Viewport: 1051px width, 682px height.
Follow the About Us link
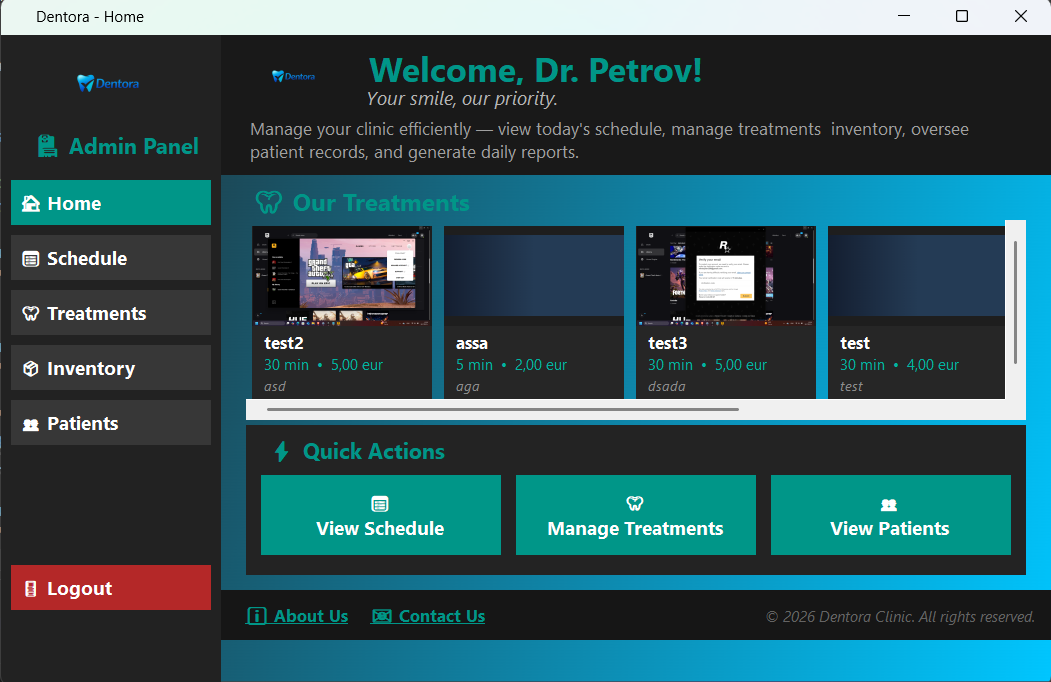click(298, 616)
